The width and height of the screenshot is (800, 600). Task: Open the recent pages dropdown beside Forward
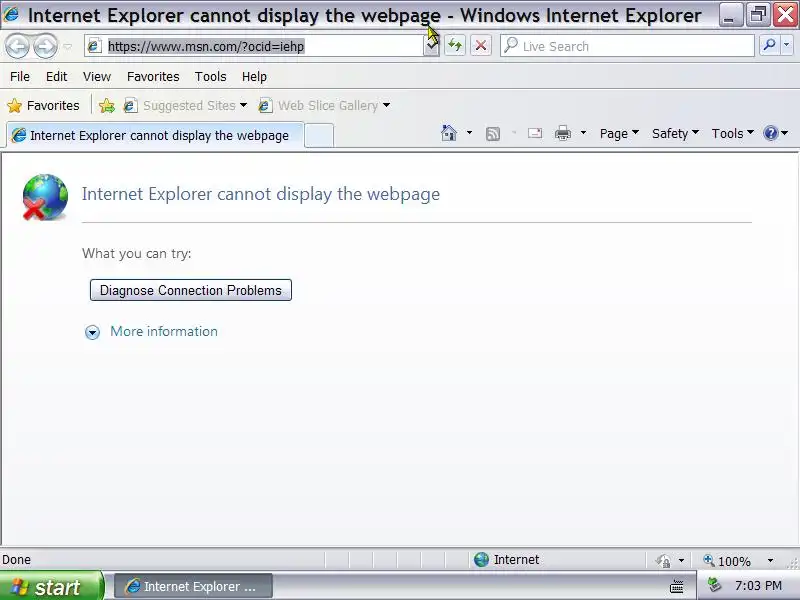tap(67, 46)
